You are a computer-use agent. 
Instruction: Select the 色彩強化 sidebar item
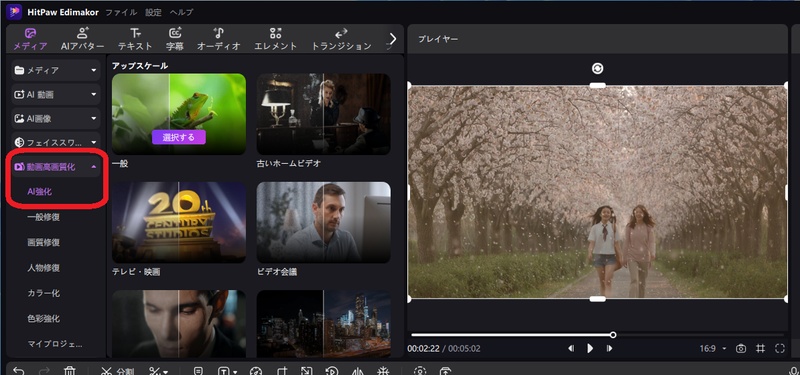43,318
